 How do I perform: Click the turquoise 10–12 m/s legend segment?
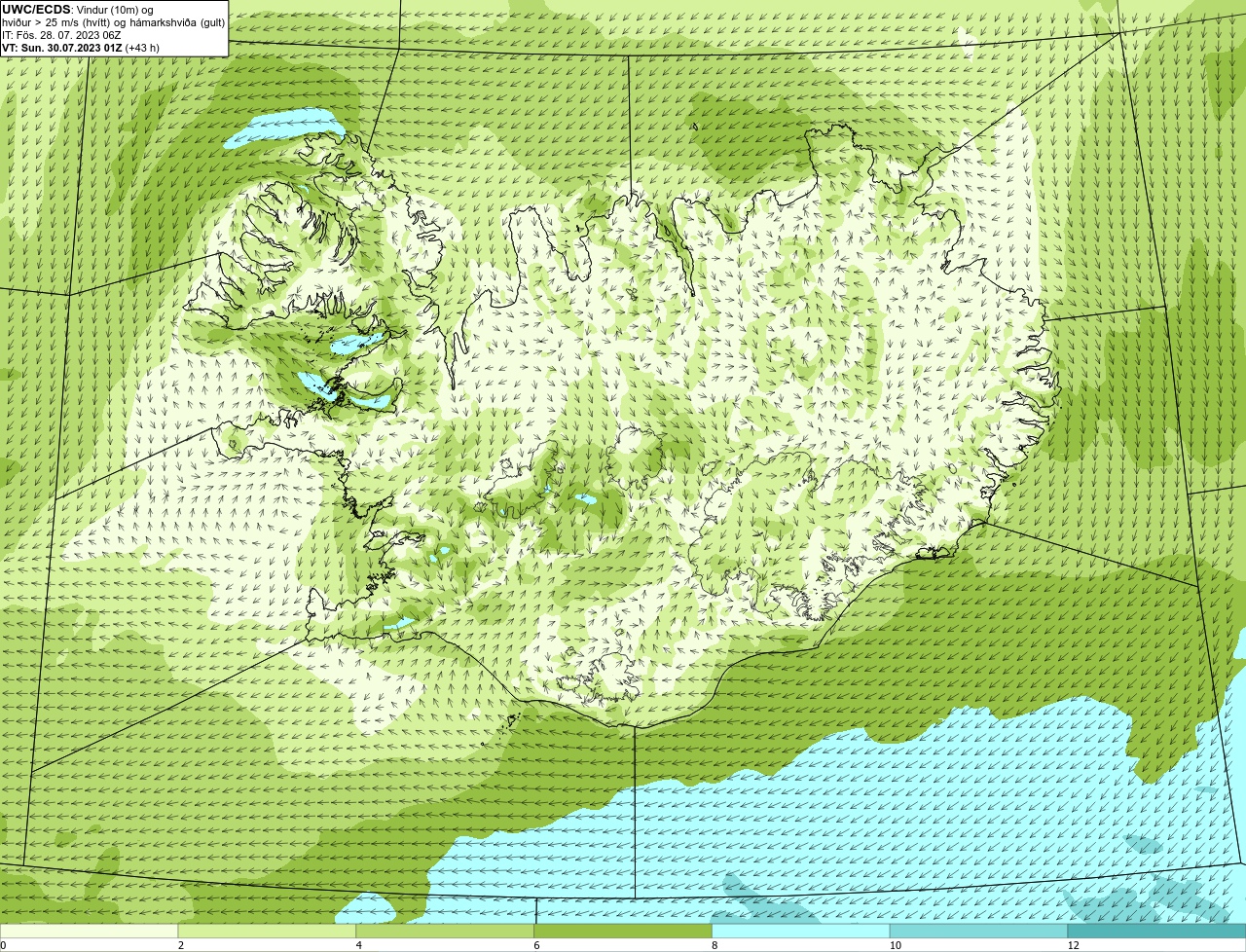pyautogui.click(x=979, y=932)
